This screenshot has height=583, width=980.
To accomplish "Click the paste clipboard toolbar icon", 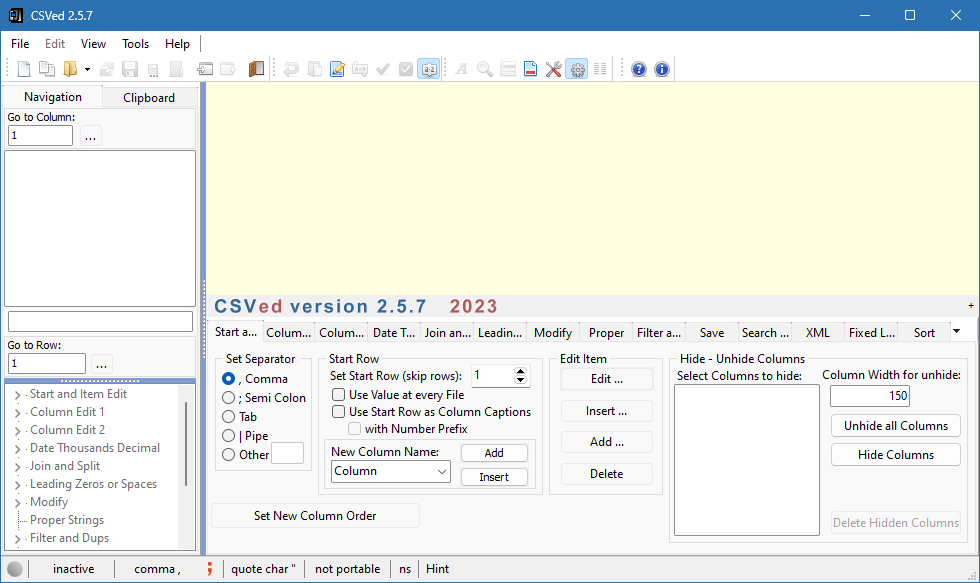I will (314, 69).
